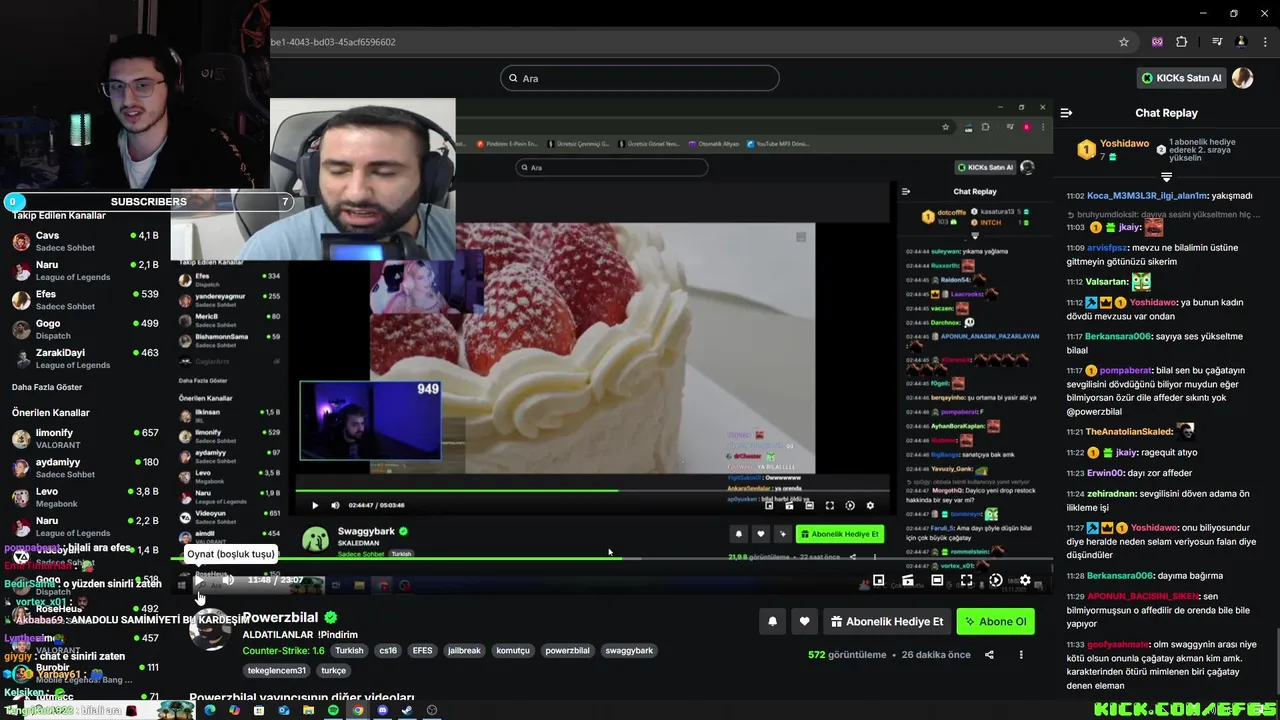
Task: Open Chrome extensions puzzle icon
Action: click(1182, 42)
